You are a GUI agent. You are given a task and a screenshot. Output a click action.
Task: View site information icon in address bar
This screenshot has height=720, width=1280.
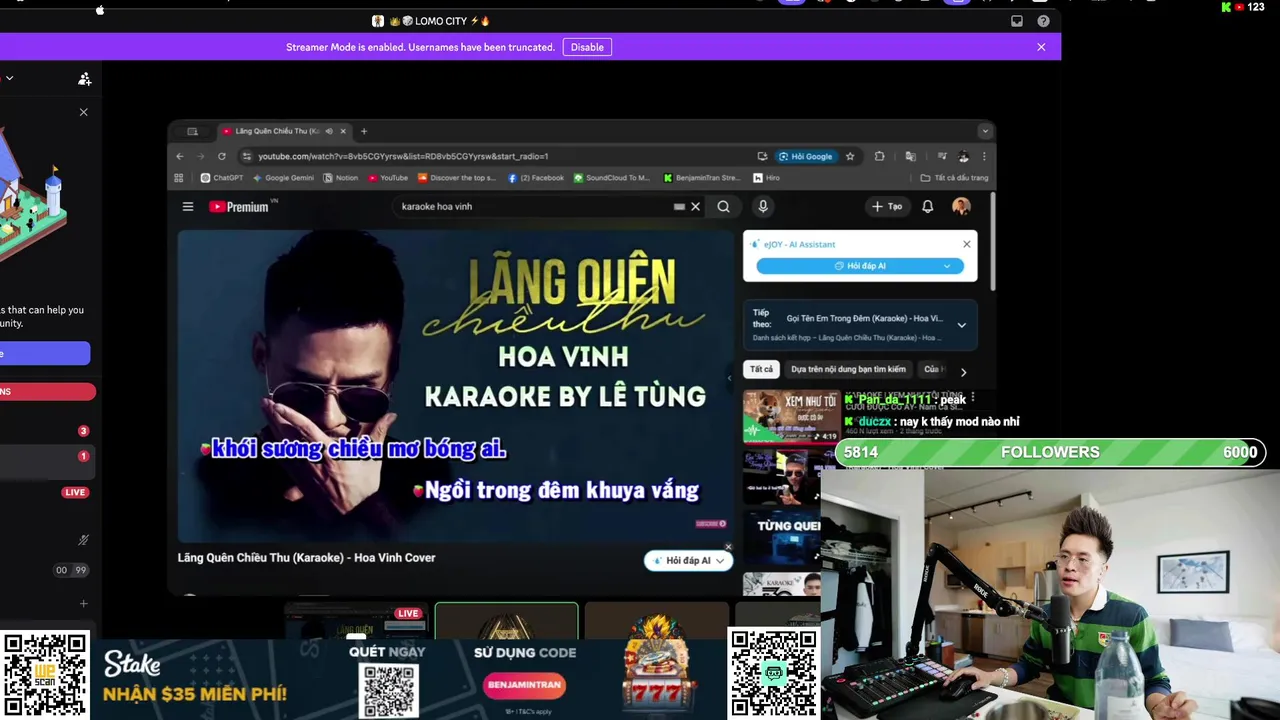pos(247,156)
